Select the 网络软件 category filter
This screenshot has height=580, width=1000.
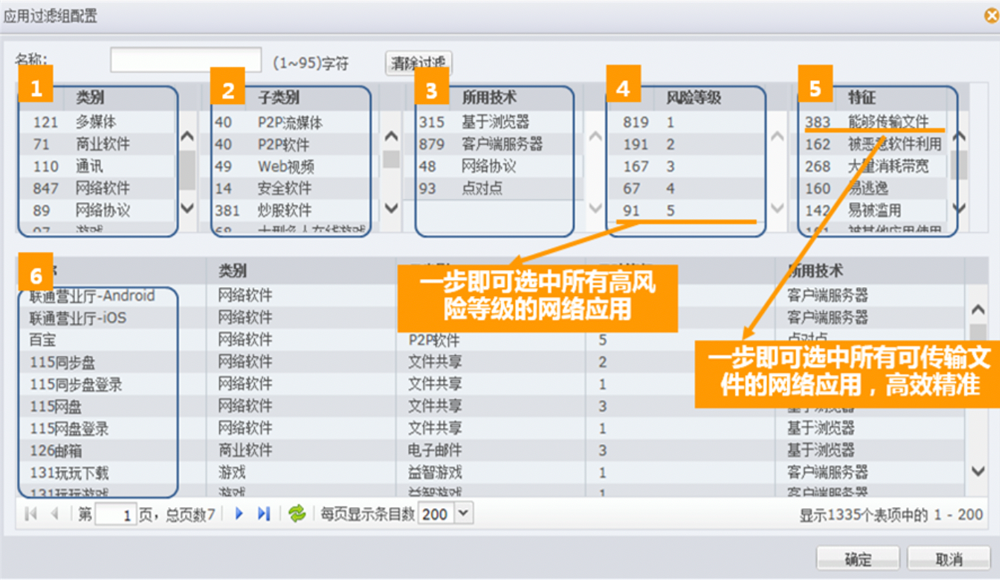(103, 188)
